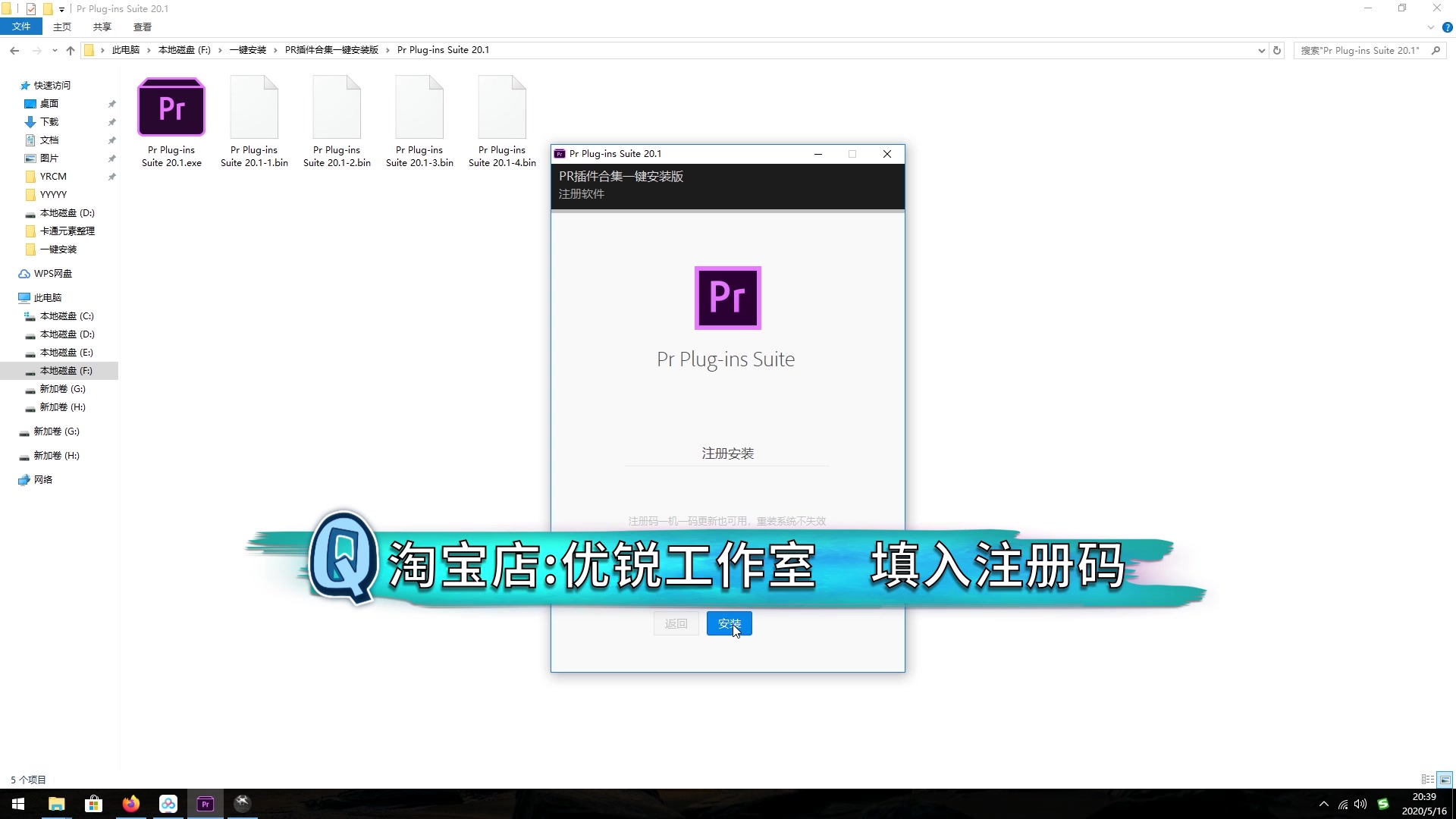The height and width of the screenshot is (819, 1456).
Task: Launch Firefox from the taskbar
Action: 130,804
